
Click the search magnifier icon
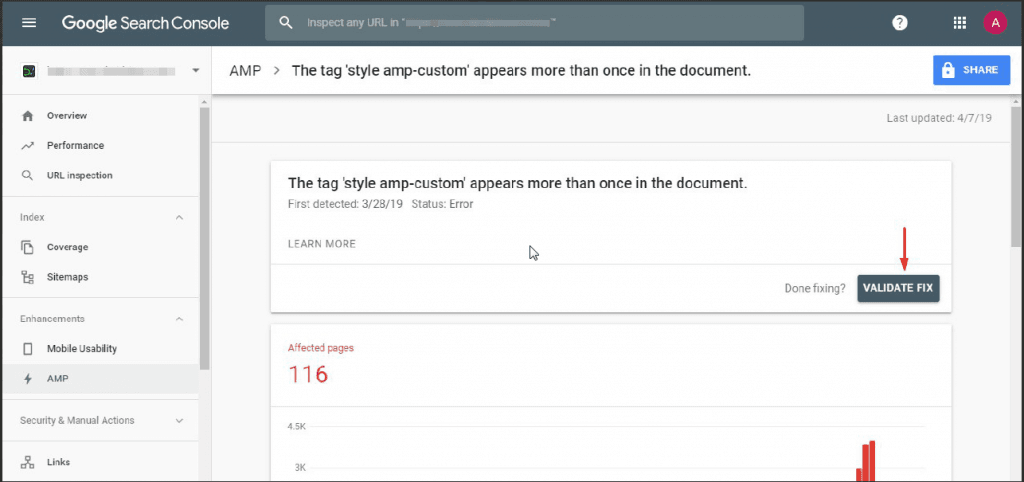285,23
